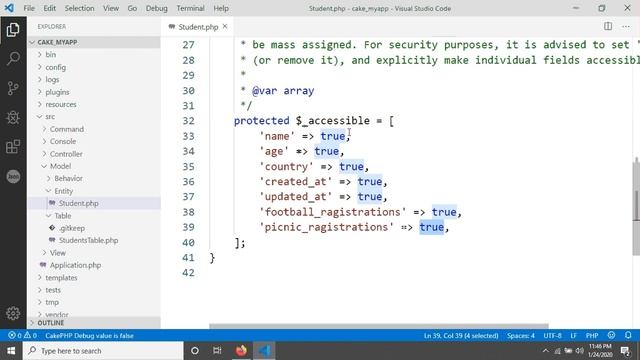The image size is (640, 360).
Task: Open the editor More Actions ellipsis
Action: pos(626,27)
